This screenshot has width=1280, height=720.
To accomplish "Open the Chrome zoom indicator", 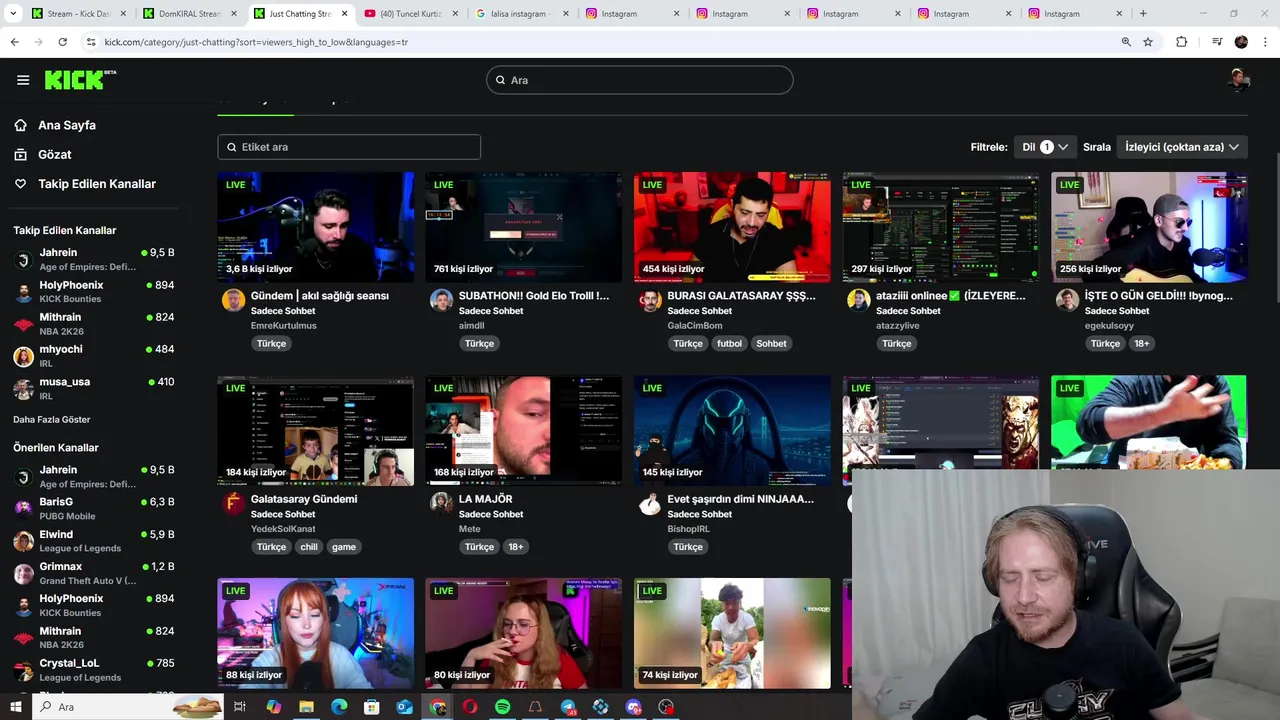I will 1126,42.
